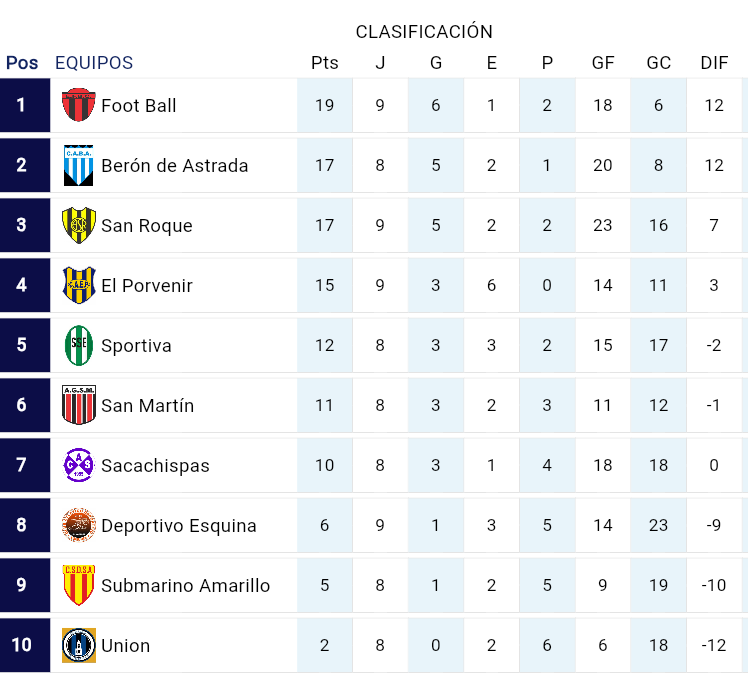Viewport: 748px width, 681px height.
Task: Click position number 10 cell
Action: [x=22, y=645]
